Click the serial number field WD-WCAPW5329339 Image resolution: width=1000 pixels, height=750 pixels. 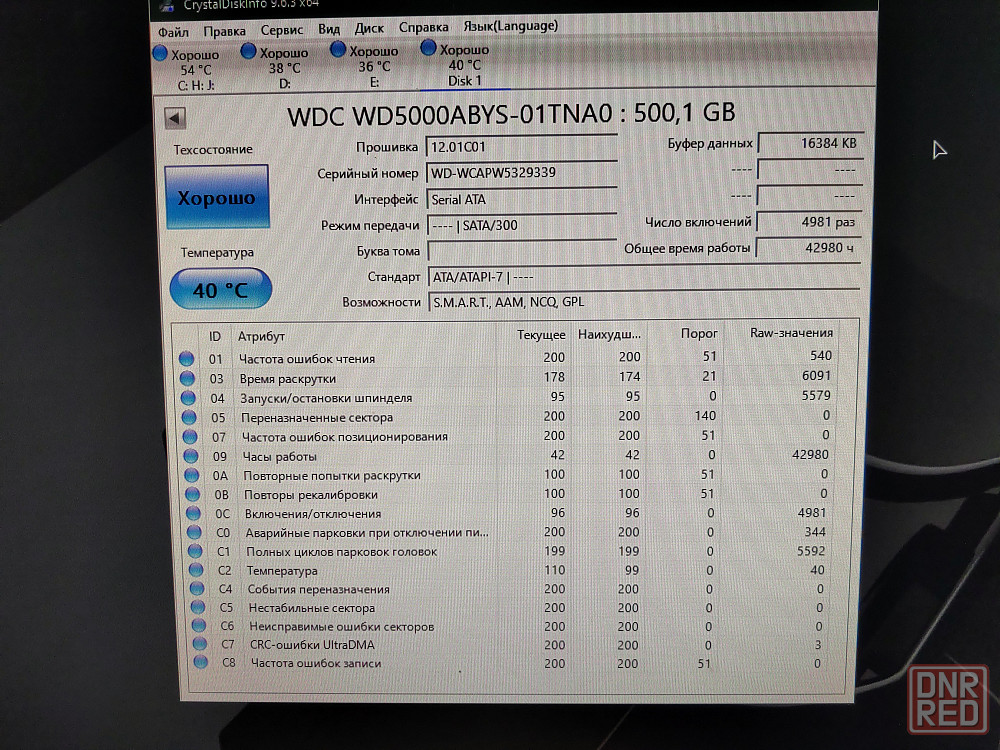coord(522,173)
